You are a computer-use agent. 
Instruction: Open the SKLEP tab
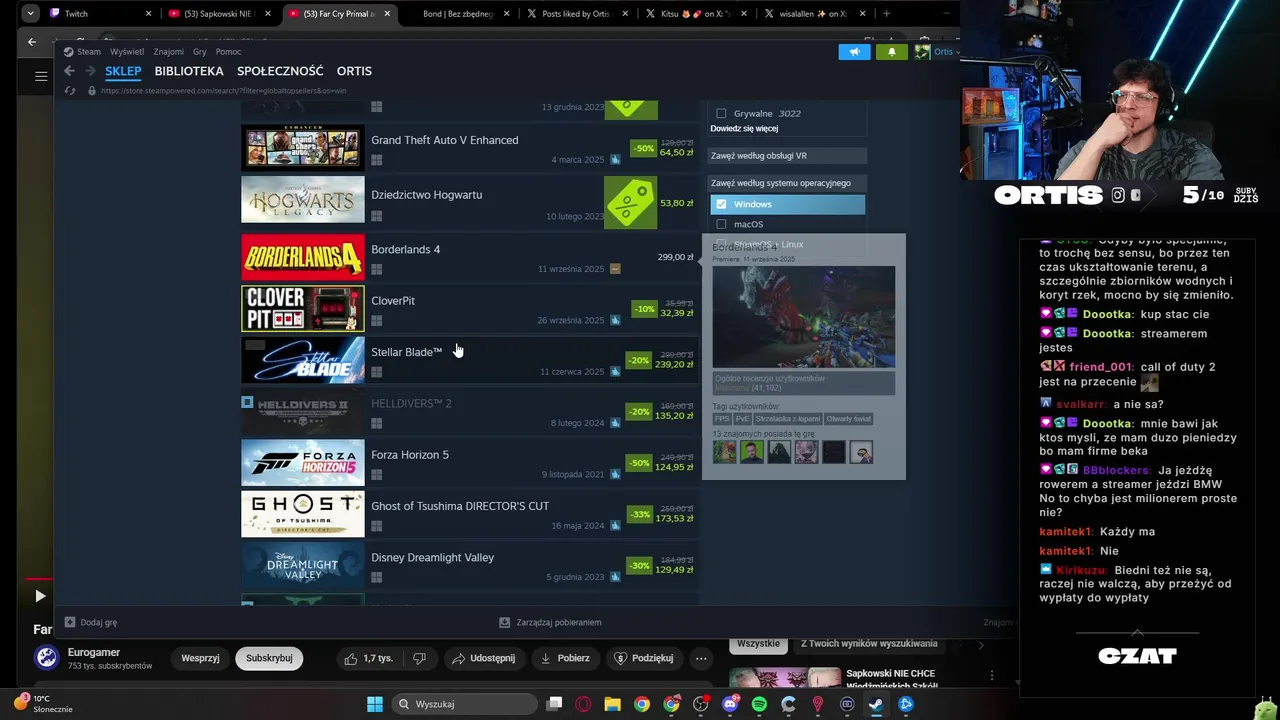click(123, 71)
